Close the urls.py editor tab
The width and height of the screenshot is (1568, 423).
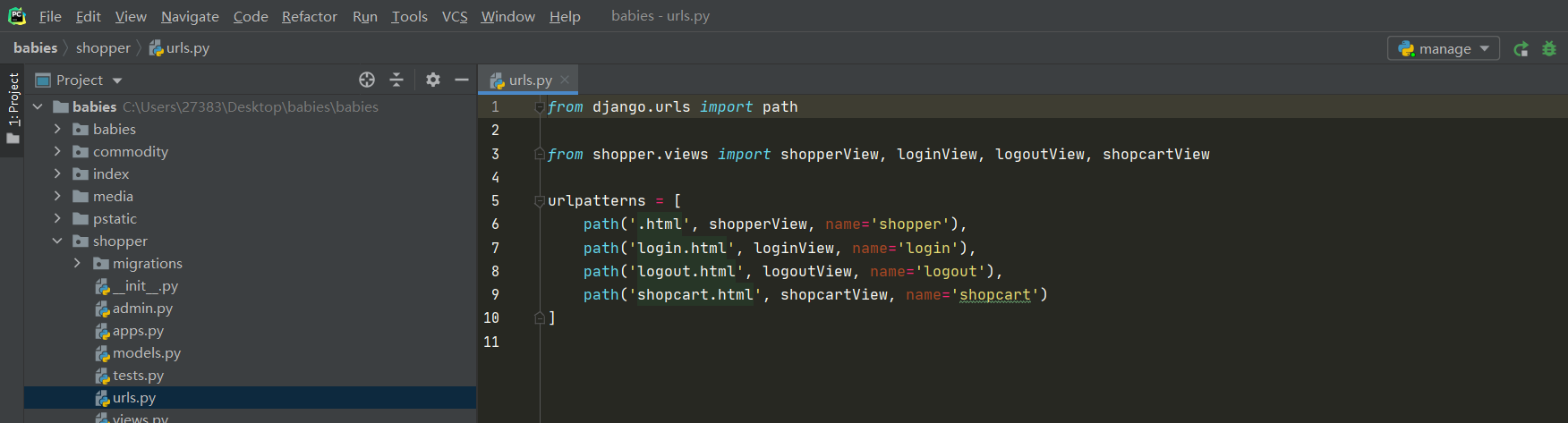(565, 80)
